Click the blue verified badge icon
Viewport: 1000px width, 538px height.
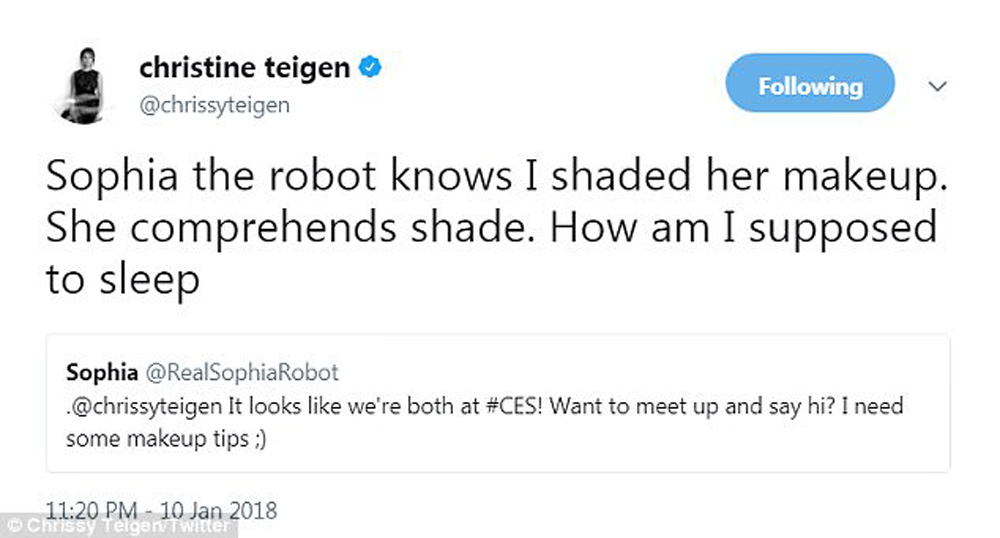click(369, 70)
